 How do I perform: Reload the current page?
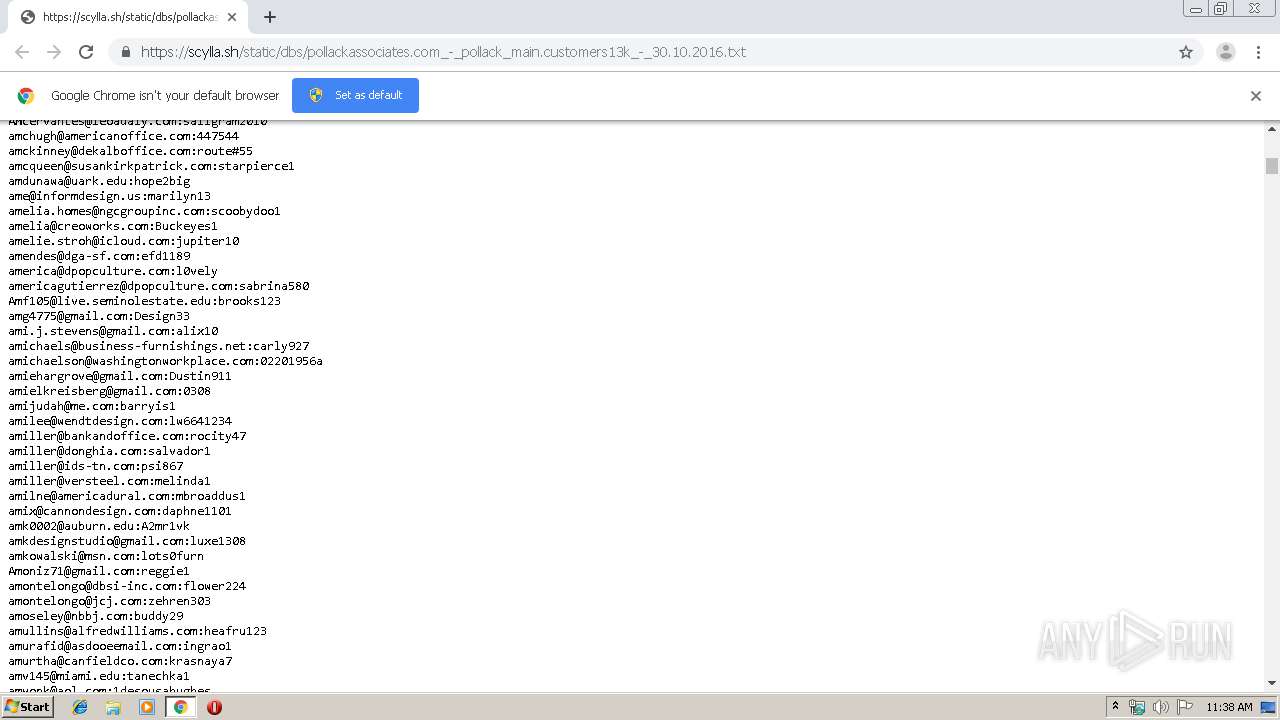click(x=86, y=52)
